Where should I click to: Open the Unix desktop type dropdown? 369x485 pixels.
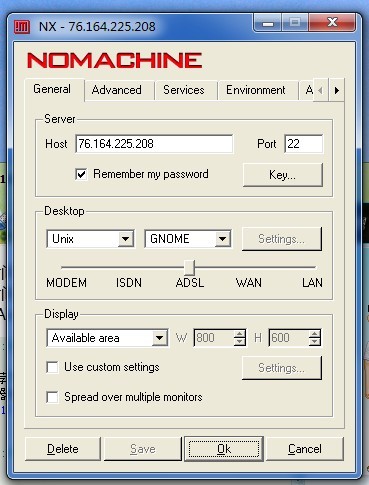pos(126,239)
